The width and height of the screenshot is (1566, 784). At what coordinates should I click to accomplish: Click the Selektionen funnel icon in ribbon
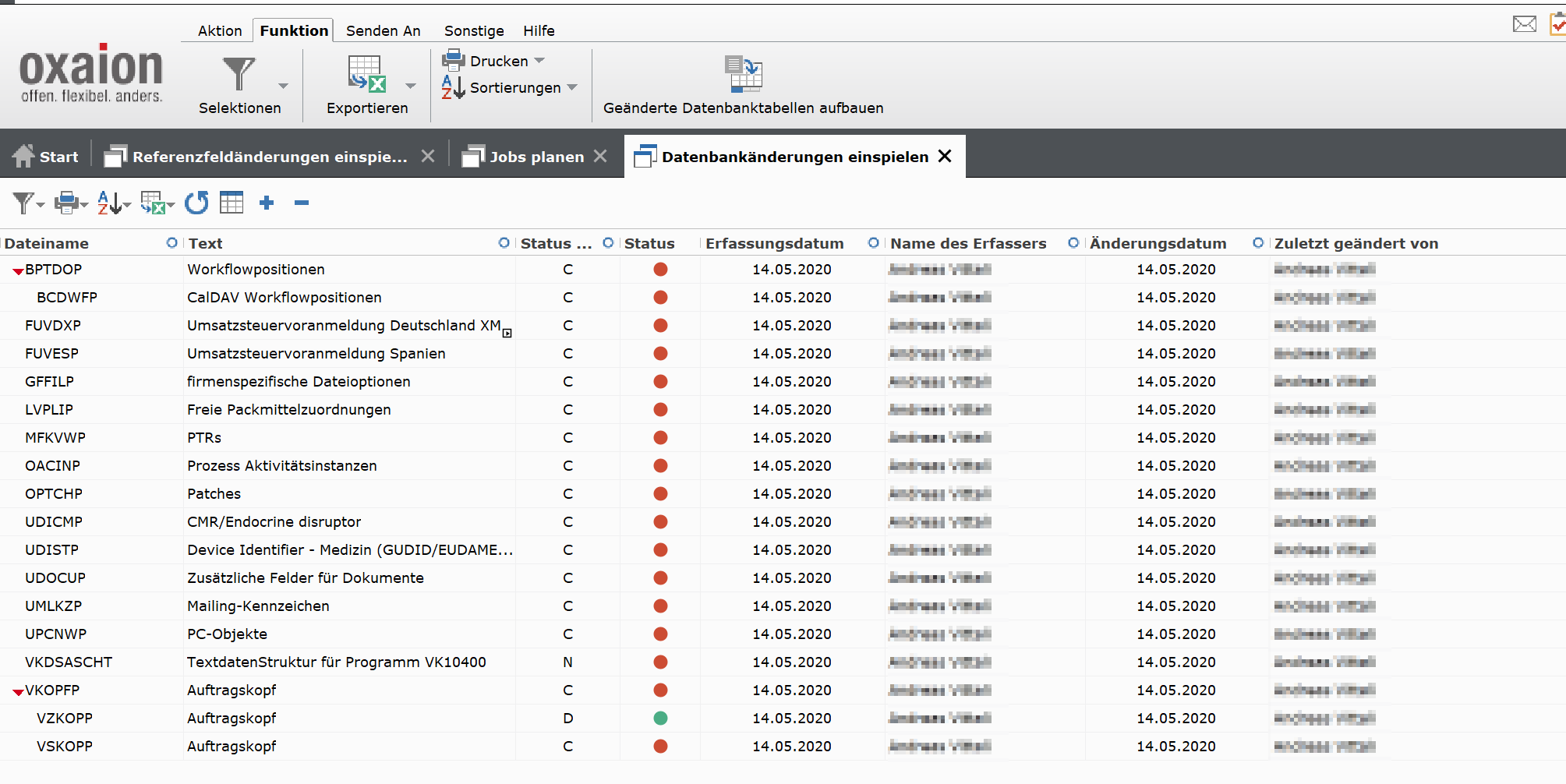239,75
